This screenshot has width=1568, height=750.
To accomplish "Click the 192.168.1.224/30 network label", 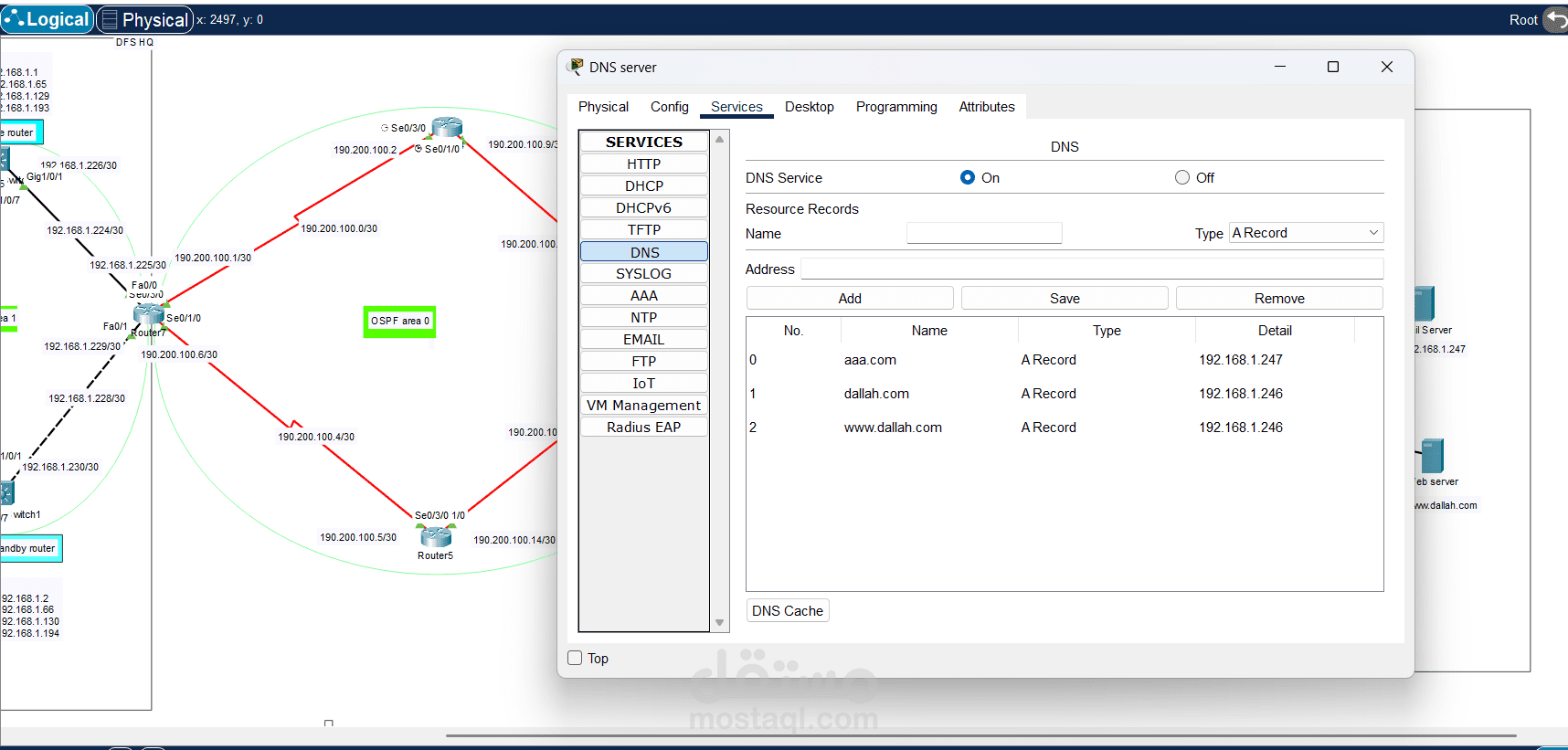I will tap(85, 230).
